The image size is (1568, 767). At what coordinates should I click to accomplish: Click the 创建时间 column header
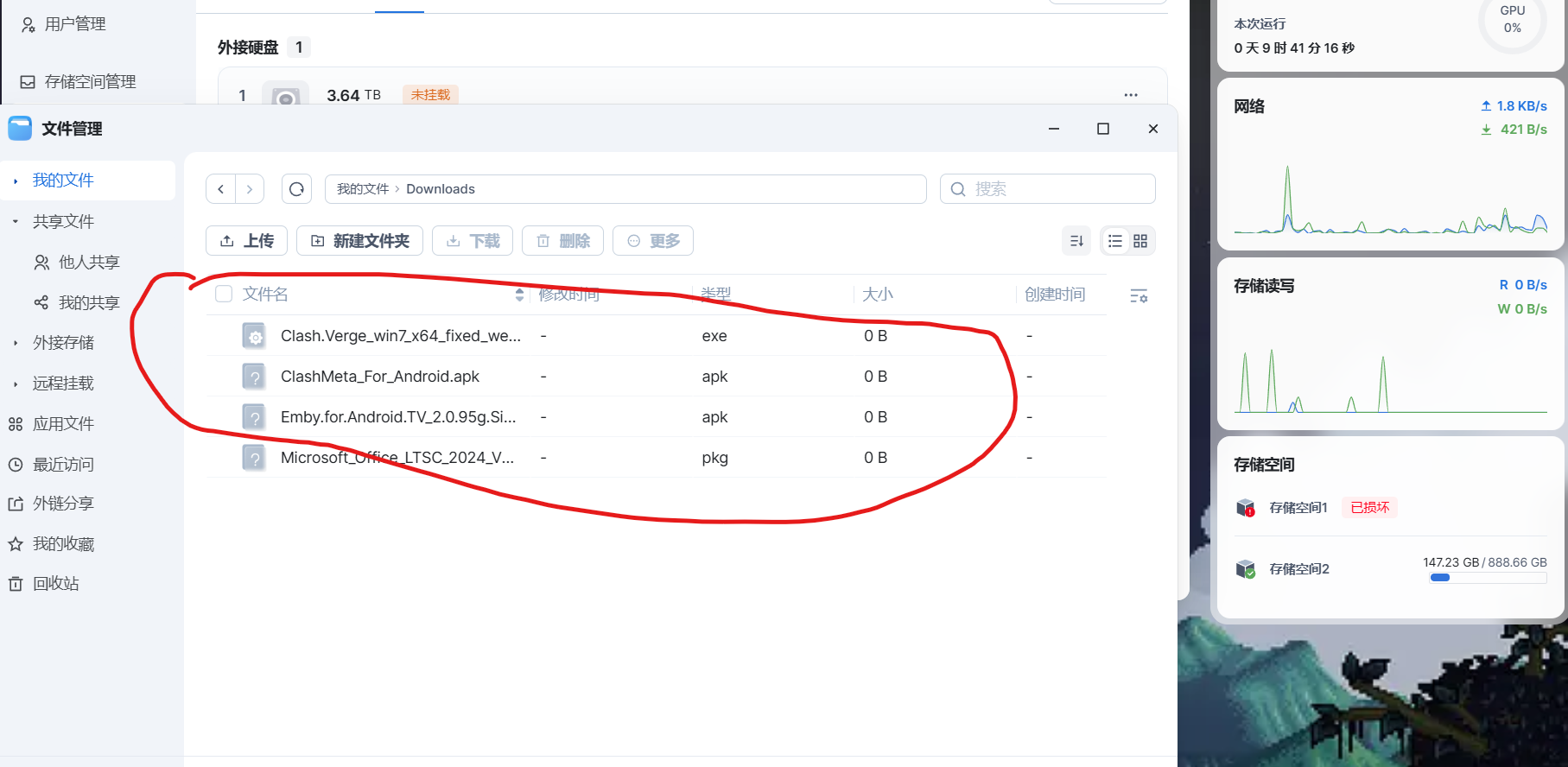(1055, 295)
